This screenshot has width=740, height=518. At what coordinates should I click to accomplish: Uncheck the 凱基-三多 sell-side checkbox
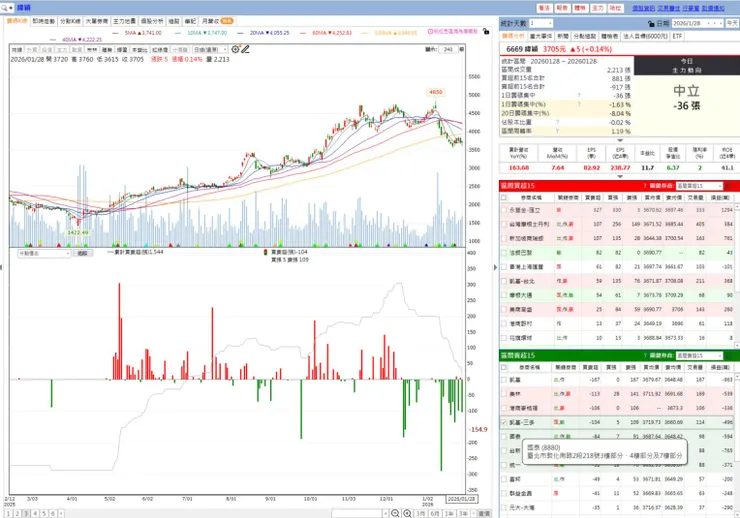tap(504, 422)
